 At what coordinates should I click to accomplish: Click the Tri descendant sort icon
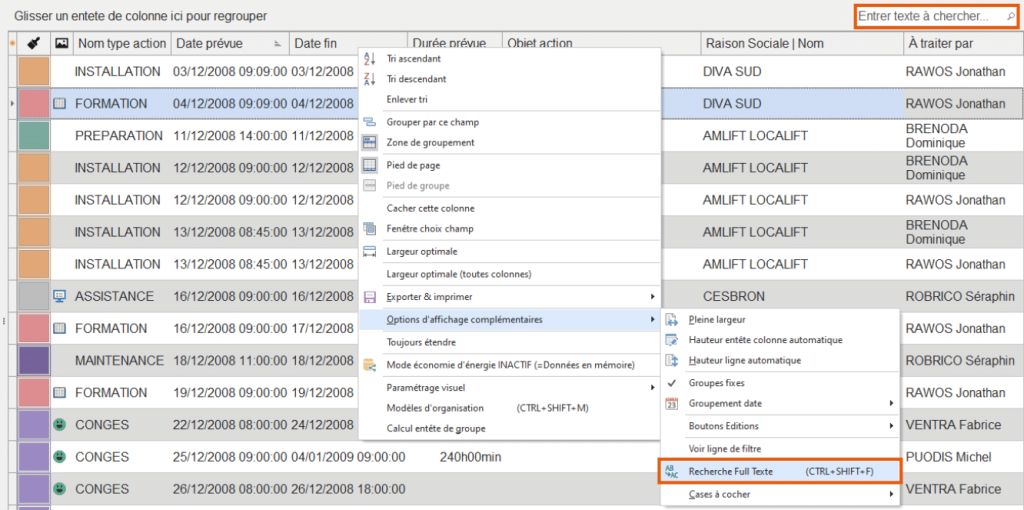[369, 79]
